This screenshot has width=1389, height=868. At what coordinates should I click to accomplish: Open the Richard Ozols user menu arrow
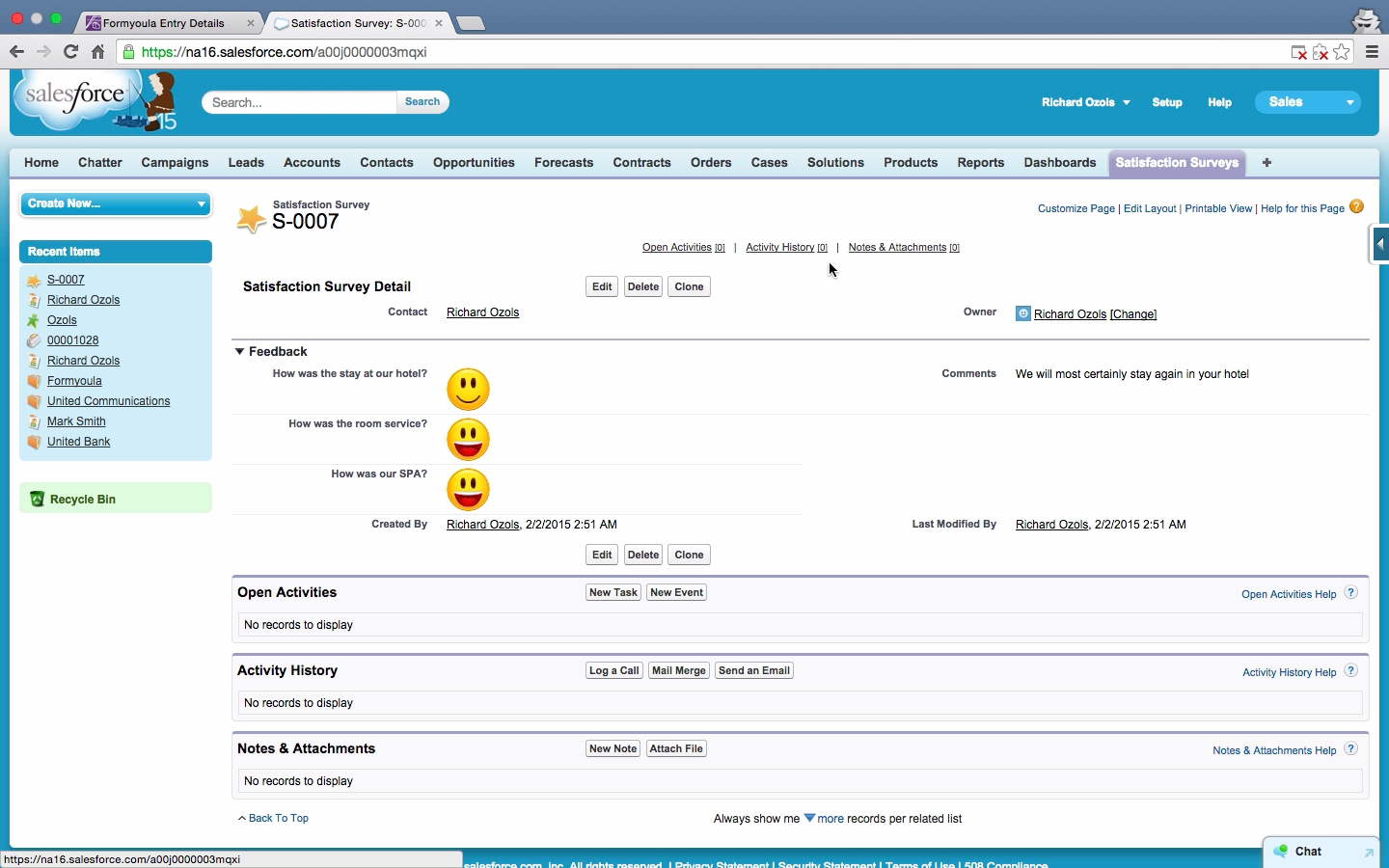(1126, 102)
